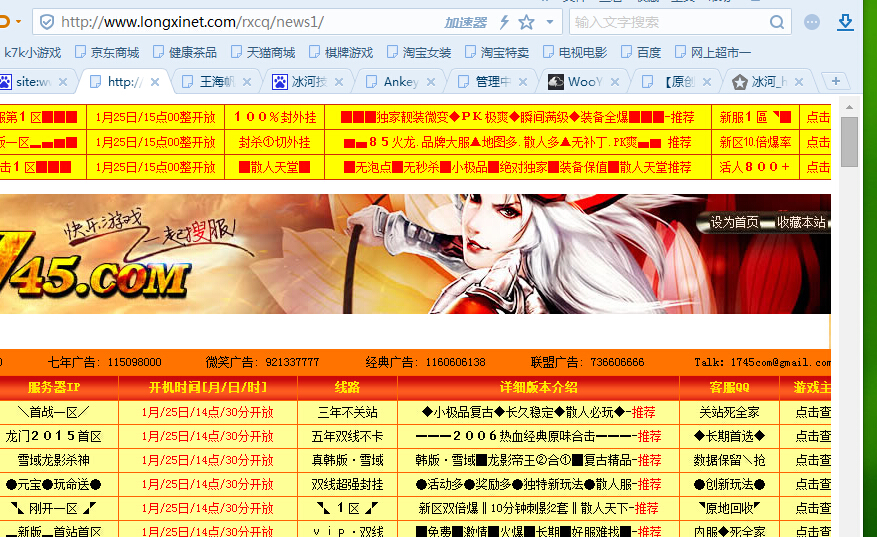
Task: Close the 冰河_h tab
Action: (x=799, y=82)
